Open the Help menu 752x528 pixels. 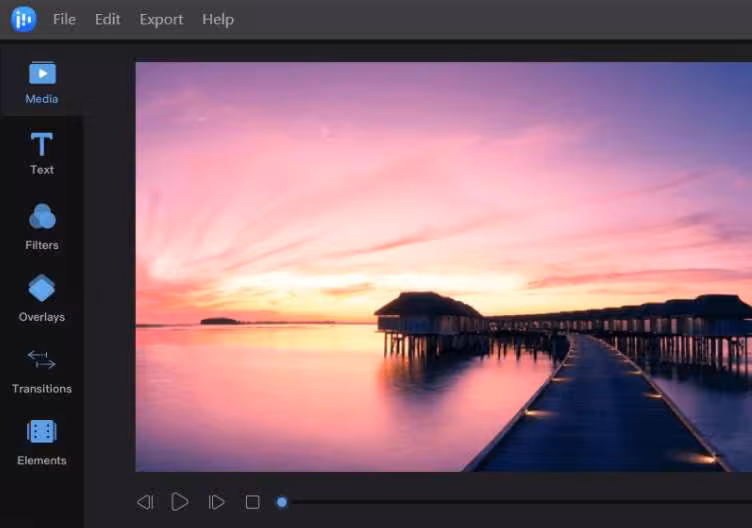pyautogui.click(x=218, y=19)
